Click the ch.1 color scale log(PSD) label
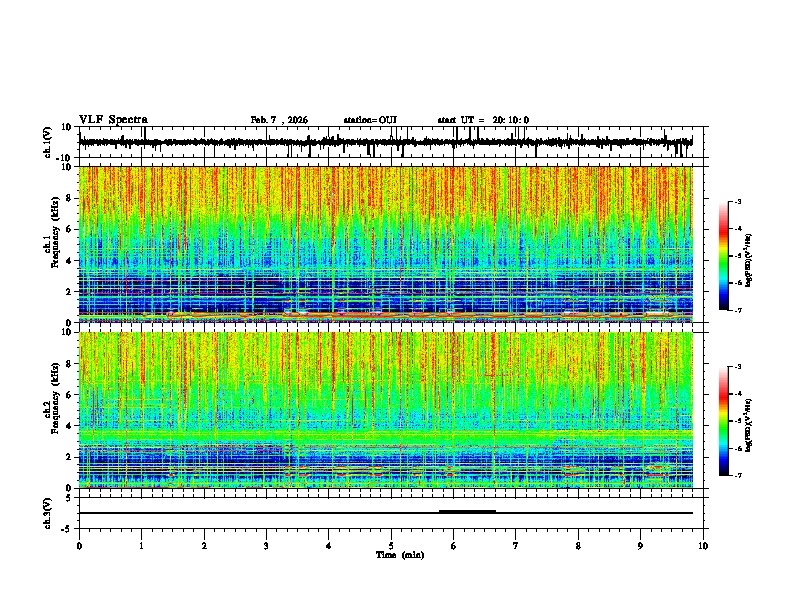792x612 pixels. (x=748, y=260)
